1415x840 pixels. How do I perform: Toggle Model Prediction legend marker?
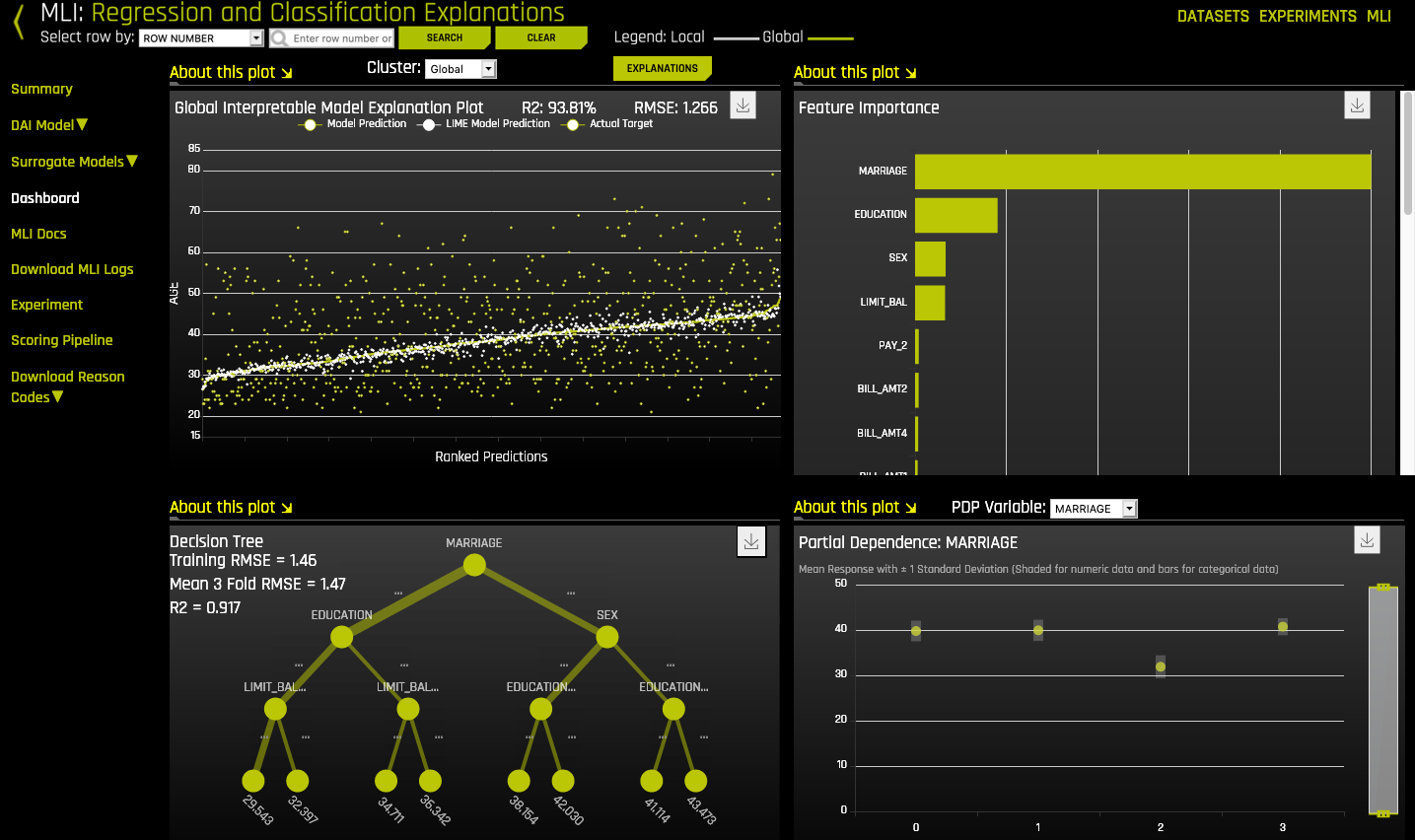pos(310,125)
